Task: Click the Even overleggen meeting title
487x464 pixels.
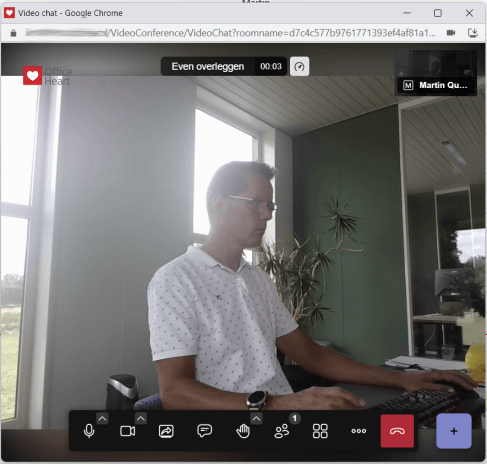Action: (208, 66)
